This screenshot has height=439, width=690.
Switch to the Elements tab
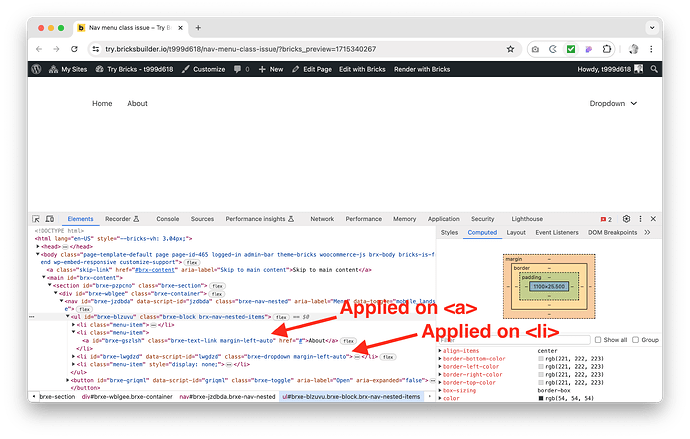tap(81, 219)
